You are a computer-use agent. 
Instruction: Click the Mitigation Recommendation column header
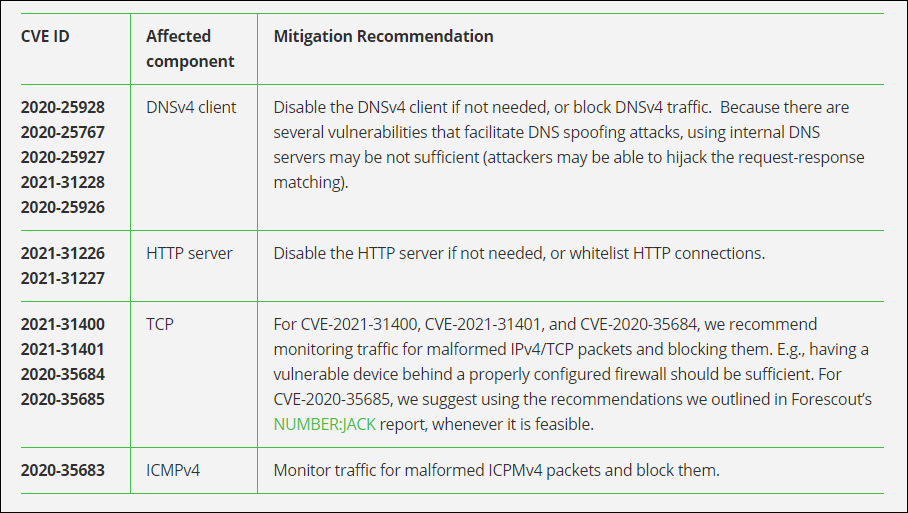click(x=383, y=36)
